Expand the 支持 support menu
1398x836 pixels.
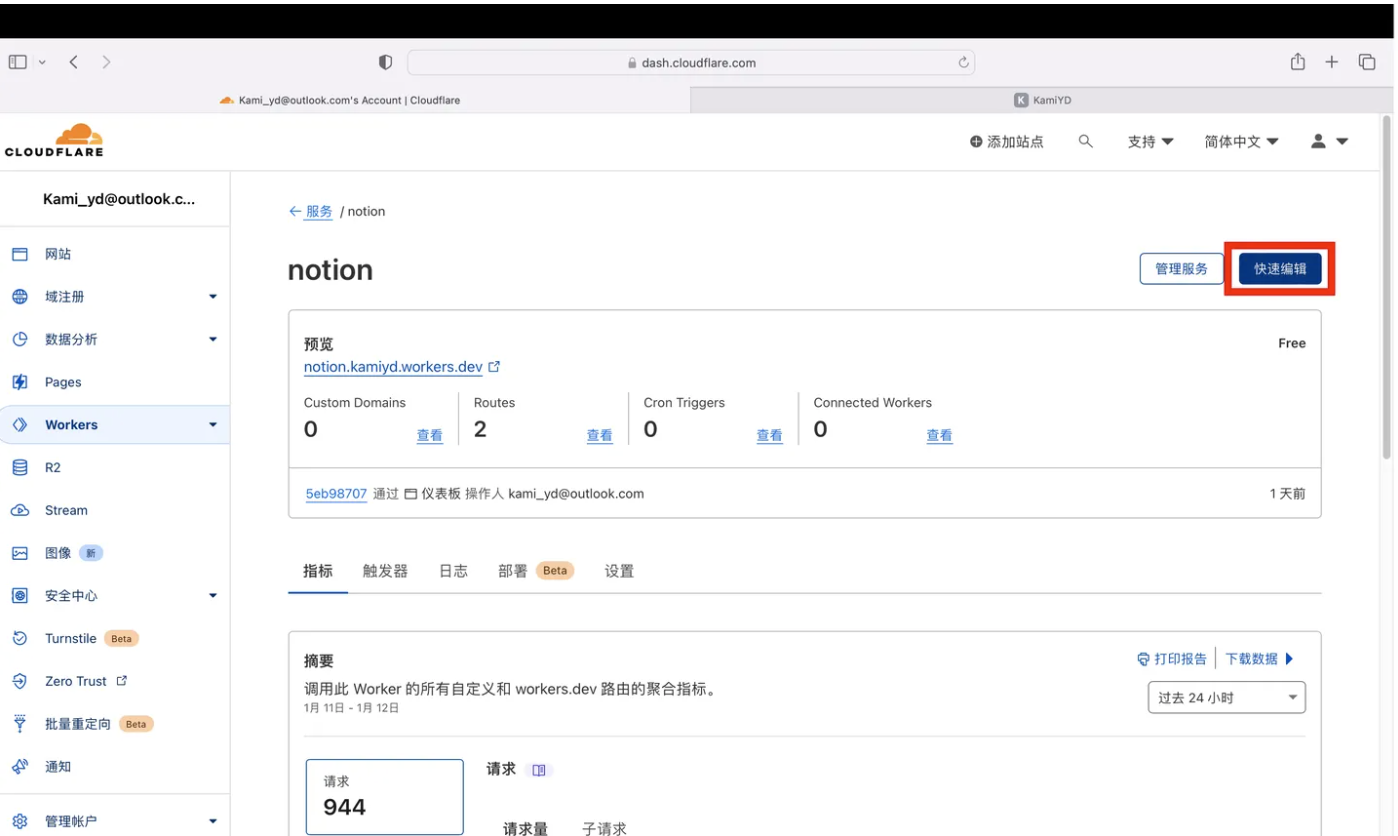click(x=1150, y=142)
